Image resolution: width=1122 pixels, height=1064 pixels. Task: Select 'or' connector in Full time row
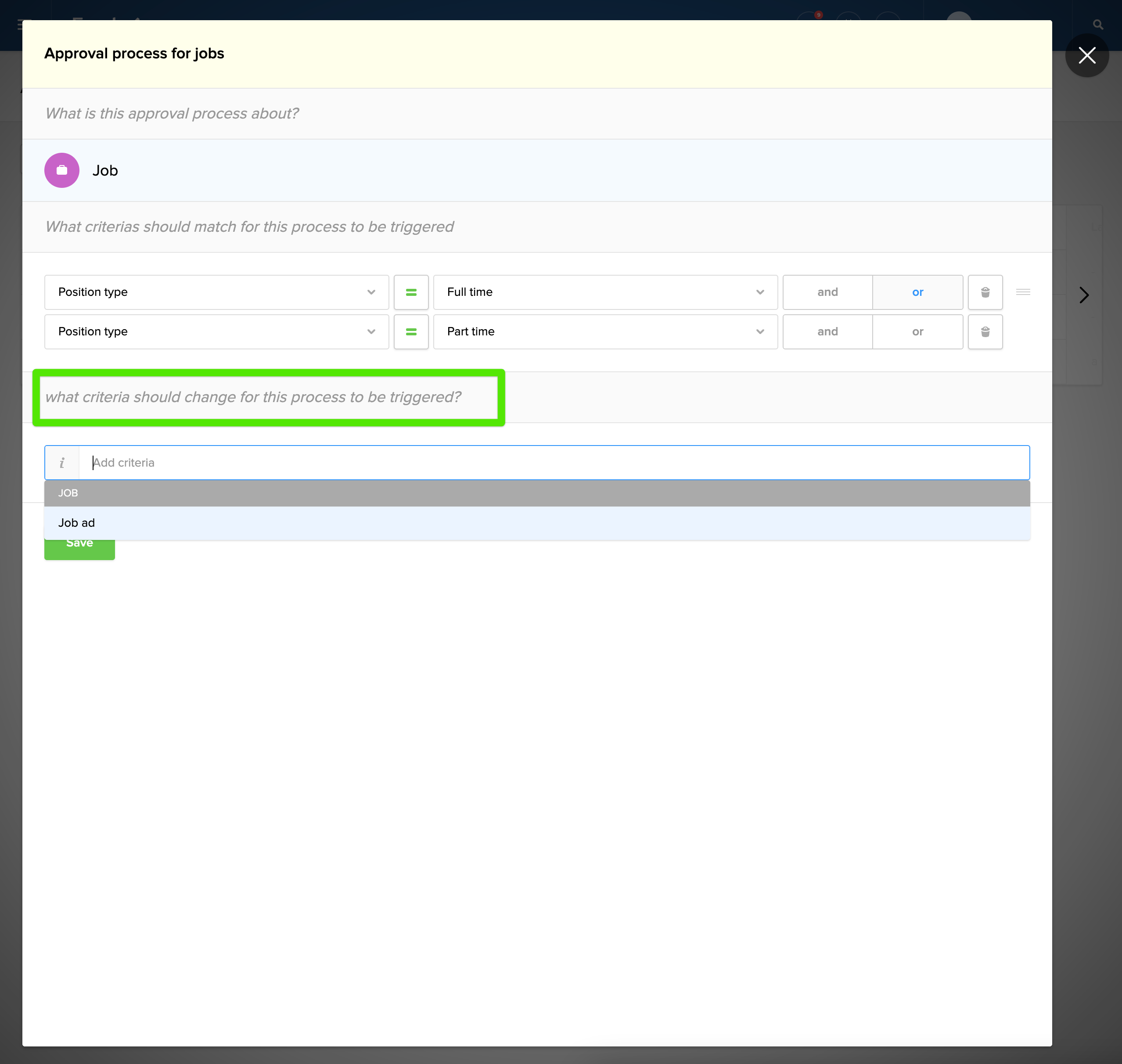coord(917,292)
